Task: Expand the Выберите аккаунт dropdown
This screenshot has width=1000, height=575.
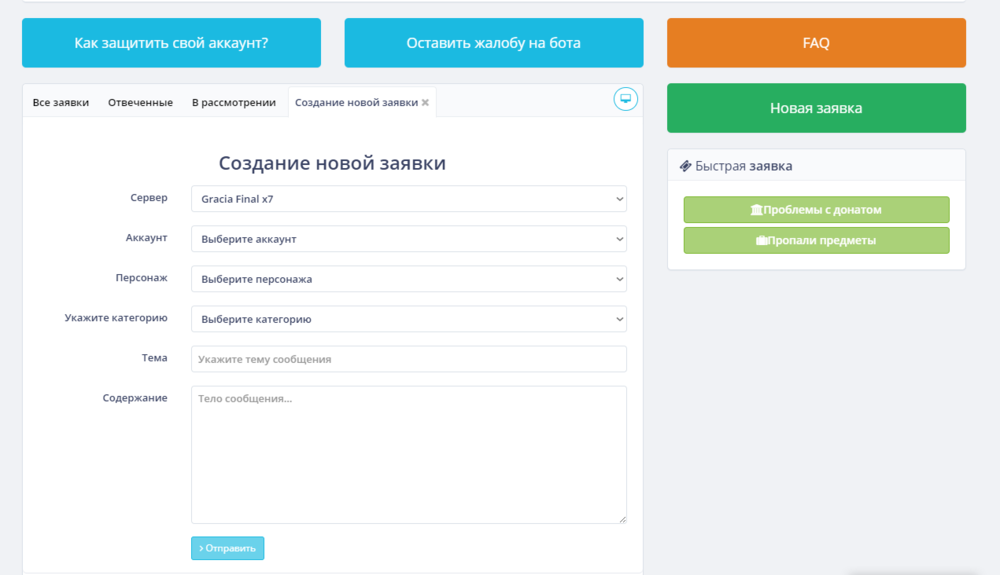Action: pyautogui.click(x=408, y=239)
